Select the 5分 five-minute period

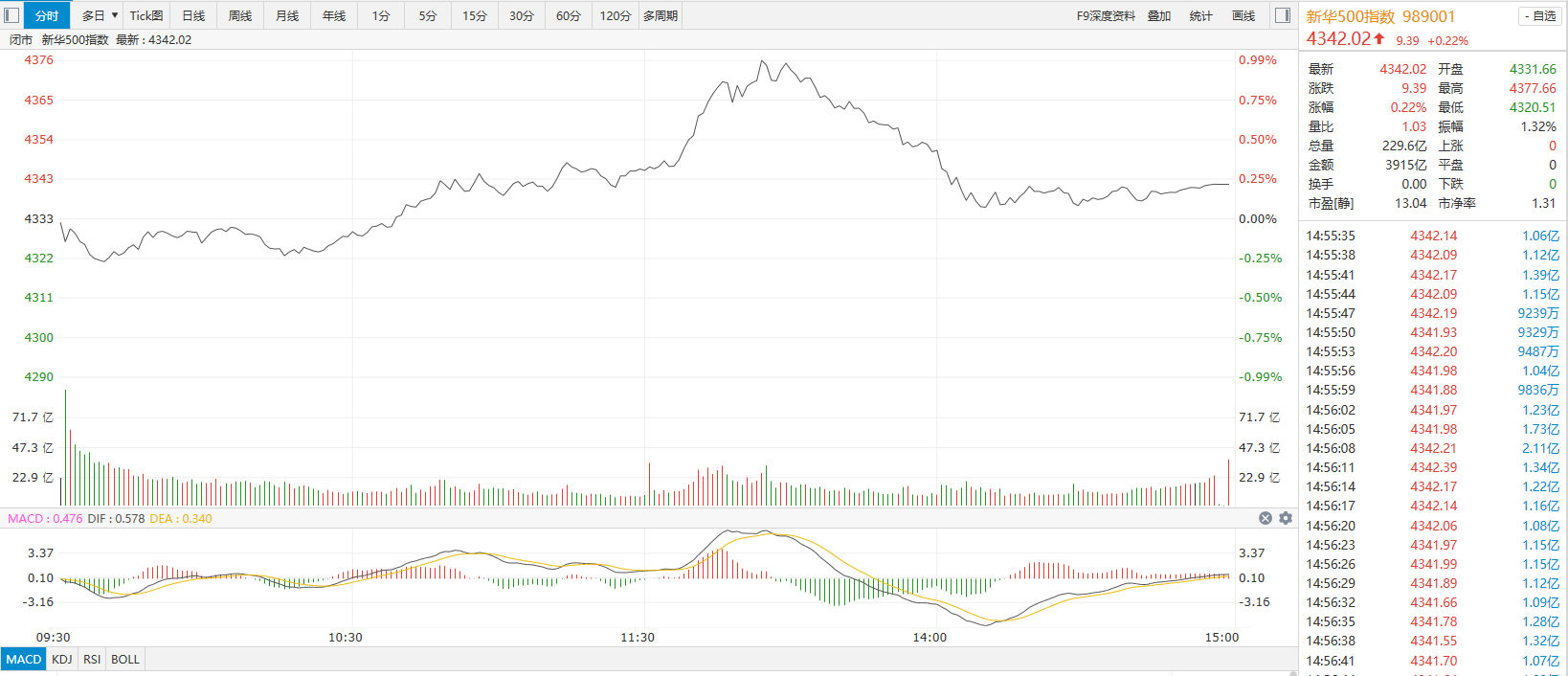click(428, 15)
